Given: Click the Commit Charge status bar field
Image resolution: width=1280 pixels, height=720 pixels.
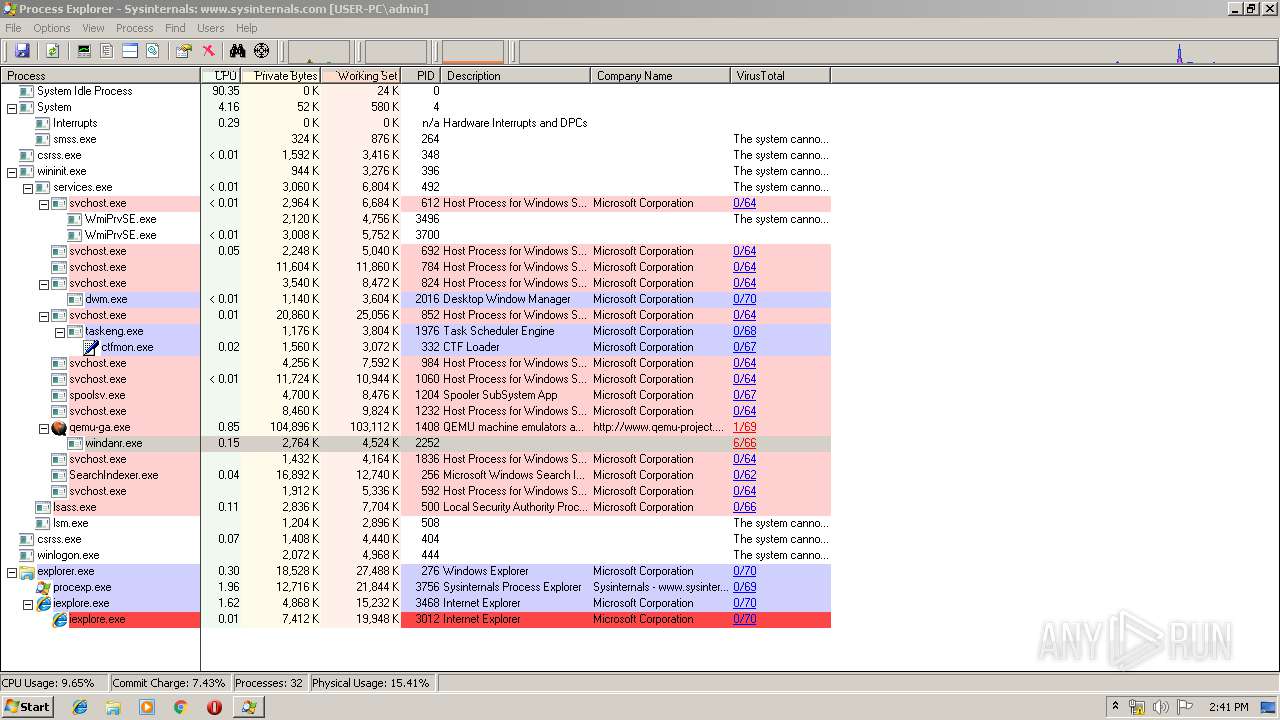Looking at the screenshot, I should [169, 683].
